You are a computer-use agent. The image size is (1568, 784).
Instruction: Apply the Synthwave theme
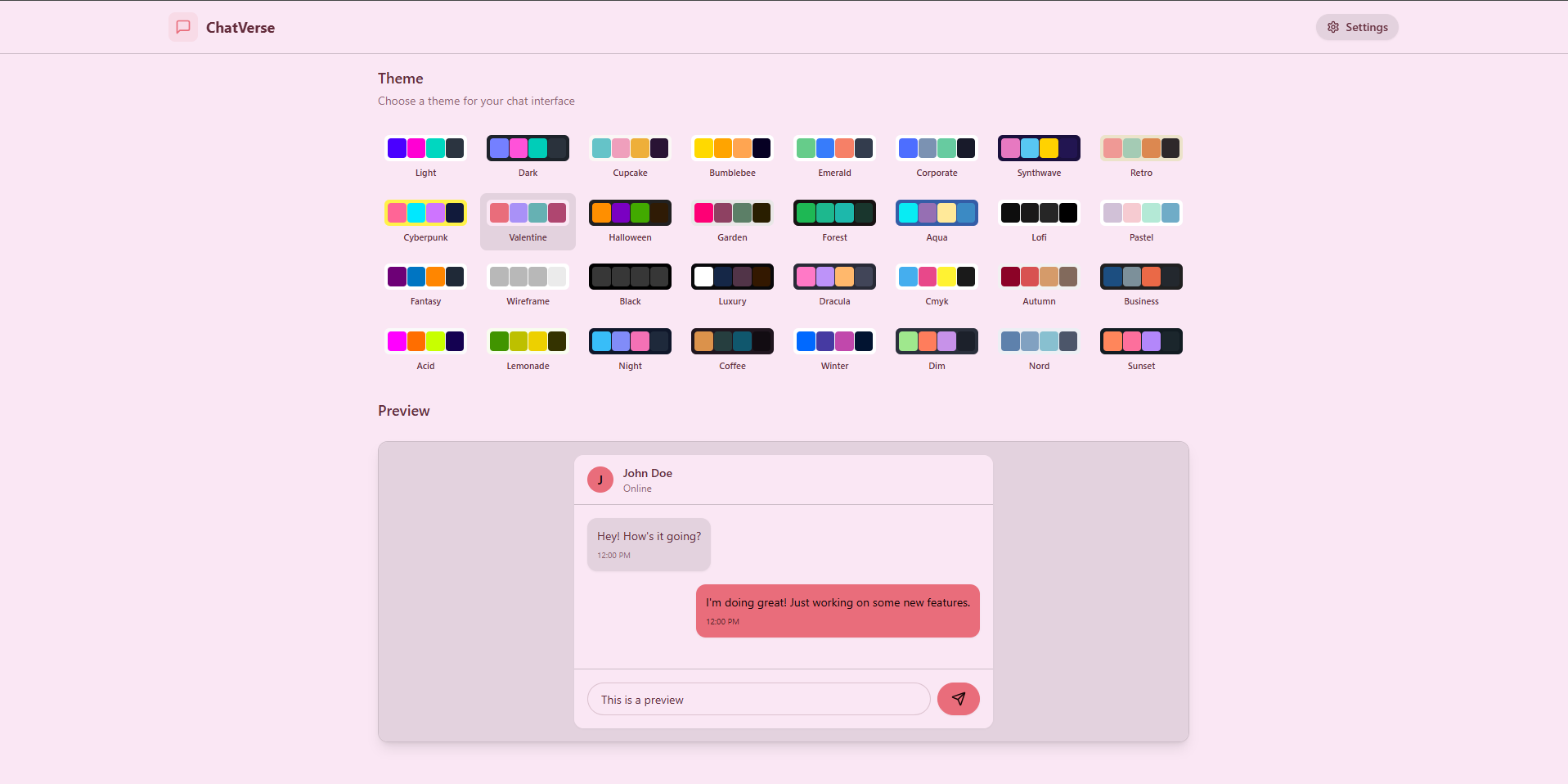1039,157
